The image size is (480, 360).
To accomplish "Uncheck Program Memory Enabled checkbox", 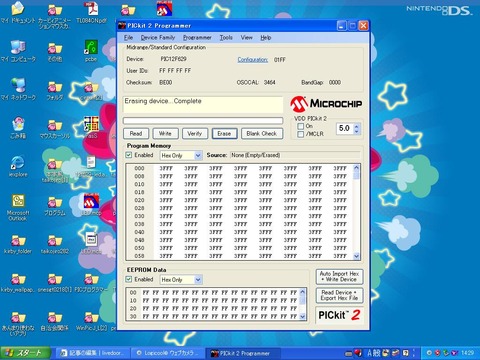I will pos(129,155).
